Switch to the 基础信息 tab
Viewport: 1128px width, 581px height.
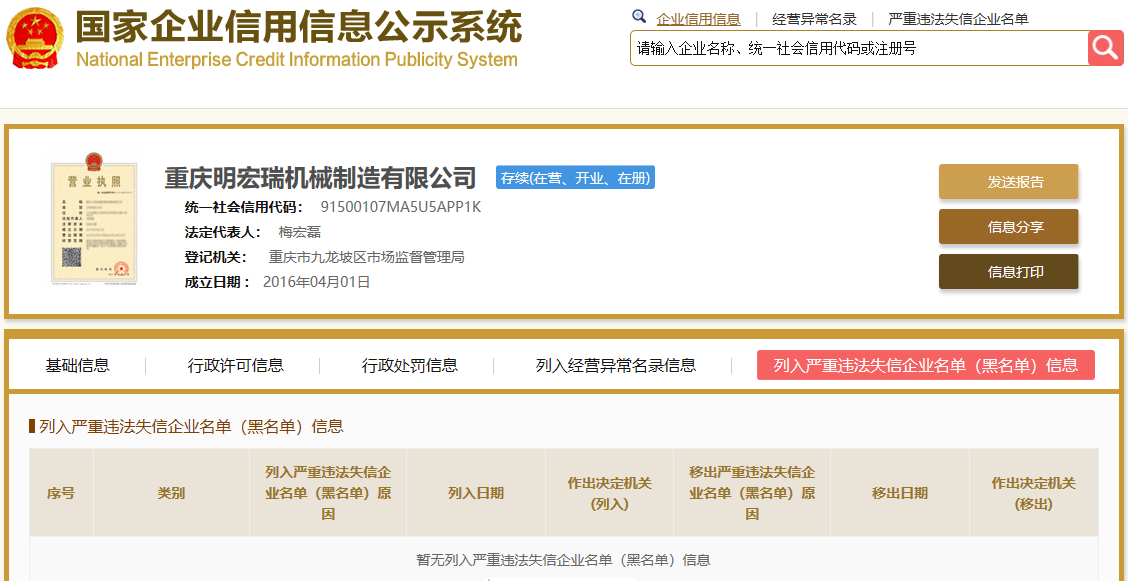78,365
